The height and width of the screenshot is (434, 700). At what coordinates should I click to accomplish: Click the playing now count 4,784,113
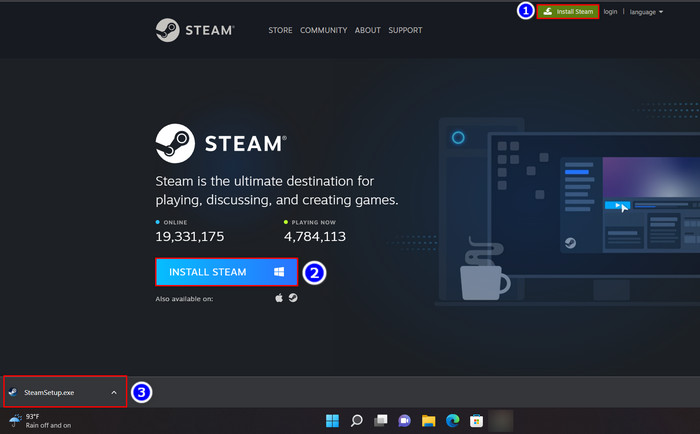pyautogui.click(x=315, y=236)
